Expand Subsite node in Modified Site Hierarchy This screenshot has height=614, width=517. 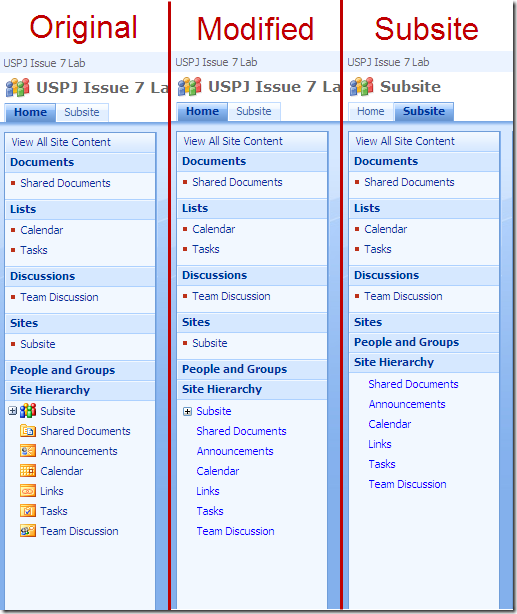click(x=188, y=411)
